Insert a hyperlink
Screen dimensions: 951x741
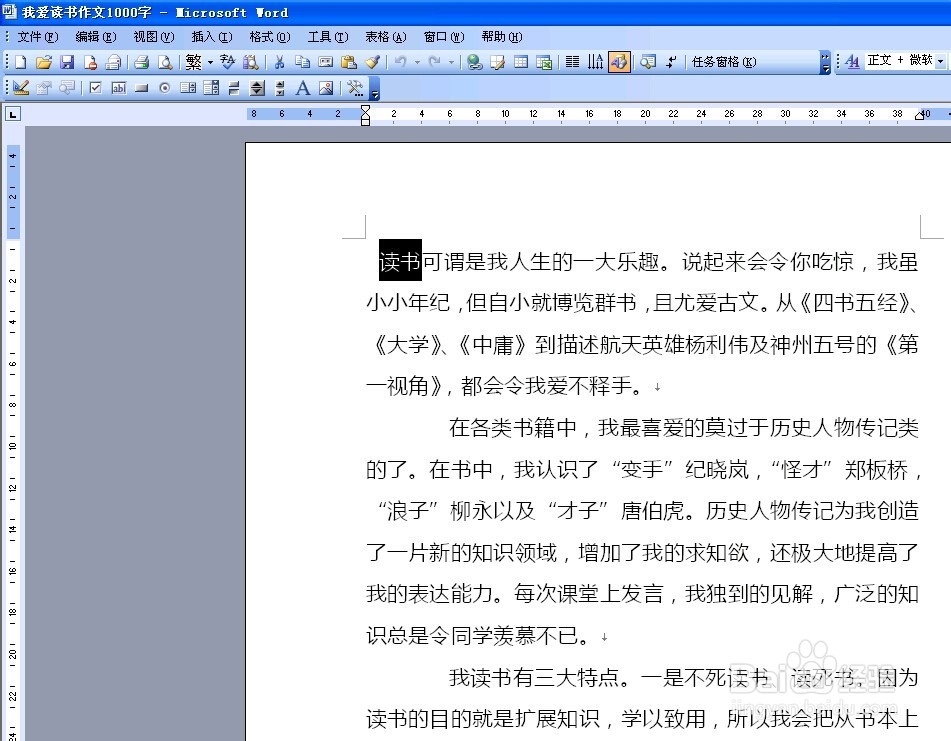474,61
